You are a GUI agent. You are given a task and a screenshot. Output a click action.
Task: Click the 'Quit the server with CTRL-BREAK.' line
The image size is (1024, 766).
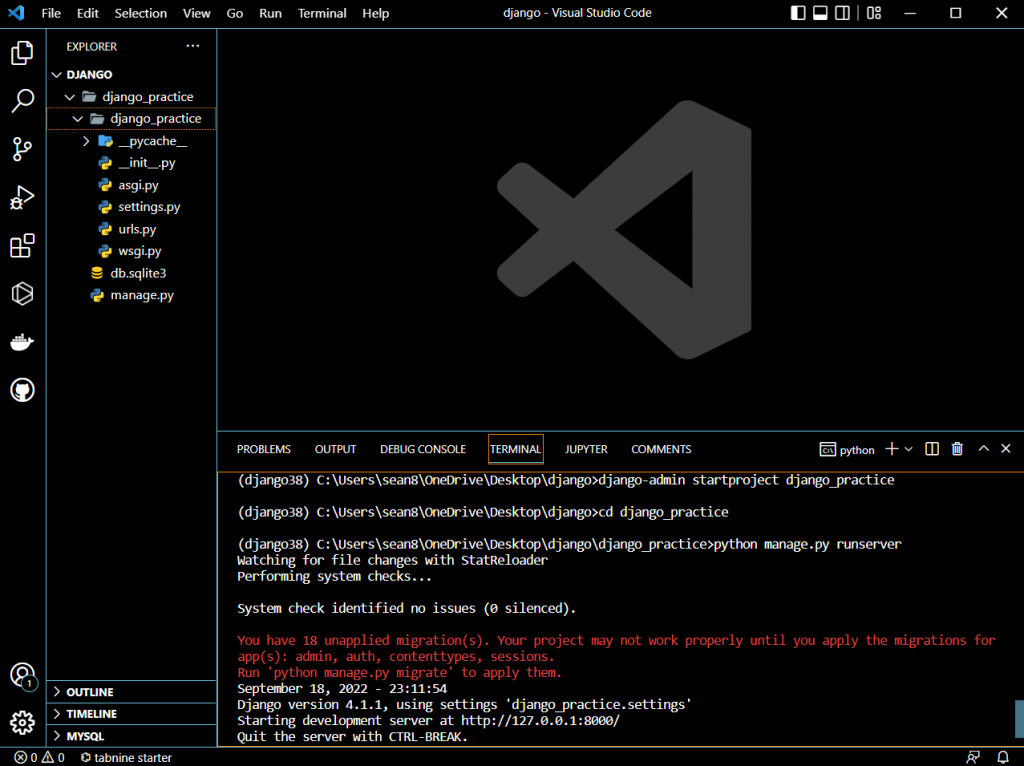tap(353, 737)
